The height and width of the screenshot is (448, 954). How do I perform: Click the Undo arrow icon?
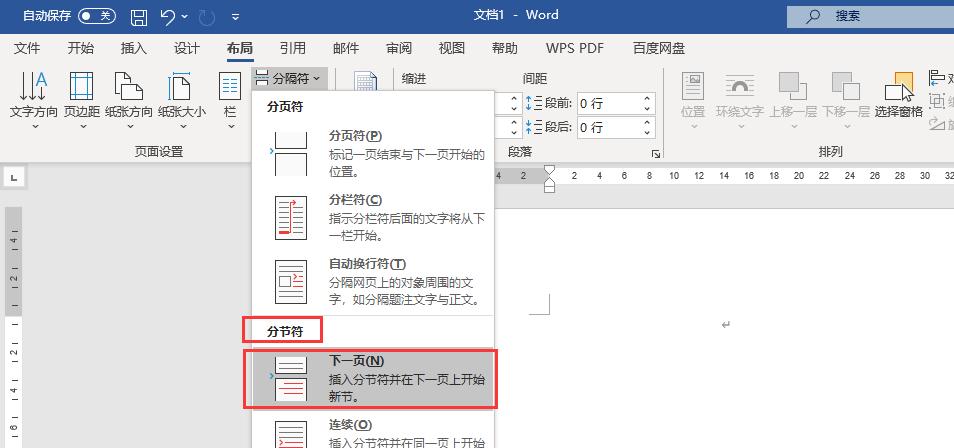[x=169, y=17]
